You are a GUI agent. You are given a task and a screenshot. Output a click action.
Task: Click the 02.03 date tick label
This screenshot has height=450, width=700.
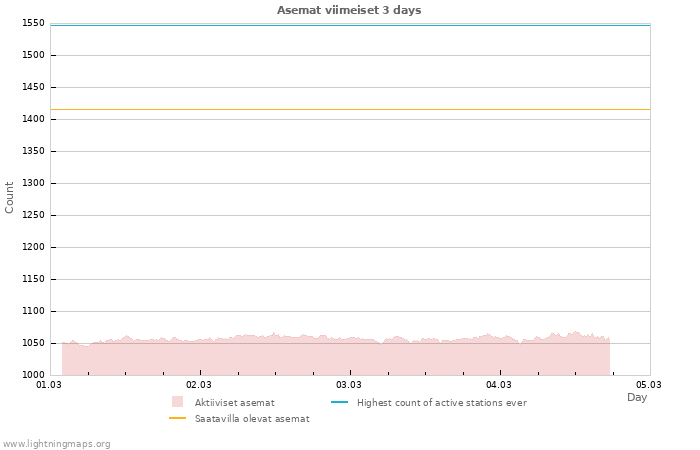tap(199, 384)
